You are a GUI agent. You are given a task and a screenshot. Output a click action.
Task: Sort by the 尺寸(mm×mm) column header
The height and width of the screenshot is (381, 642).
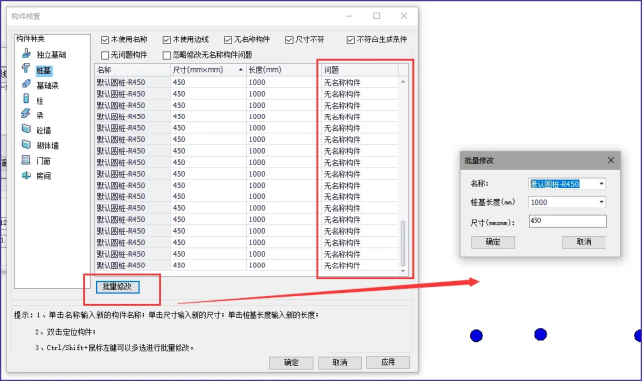click(208, 70)
